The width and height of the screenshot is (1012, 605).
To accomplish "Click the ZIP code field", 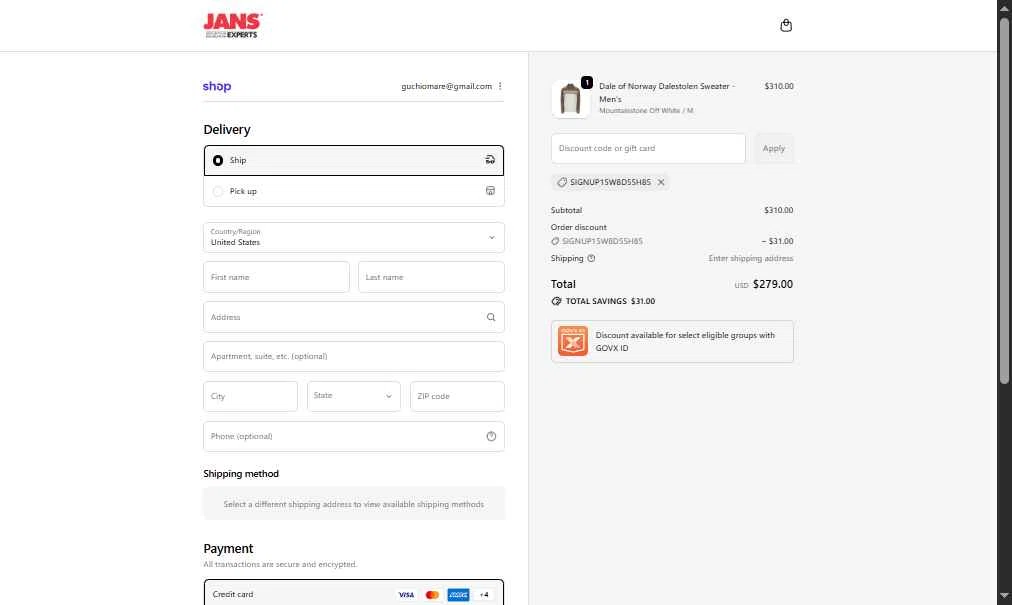I will pos(457,396).
